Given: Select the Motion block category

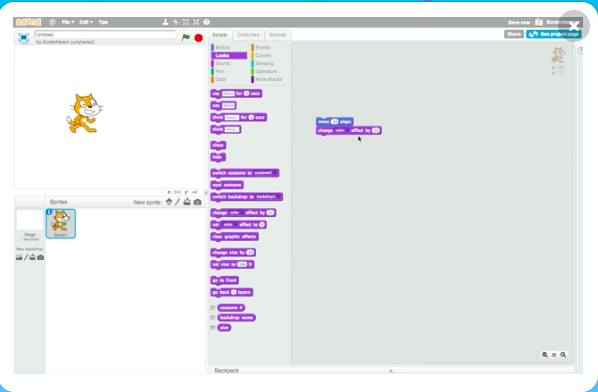Looking at the screenshot, I should click(x=228, y=47).
